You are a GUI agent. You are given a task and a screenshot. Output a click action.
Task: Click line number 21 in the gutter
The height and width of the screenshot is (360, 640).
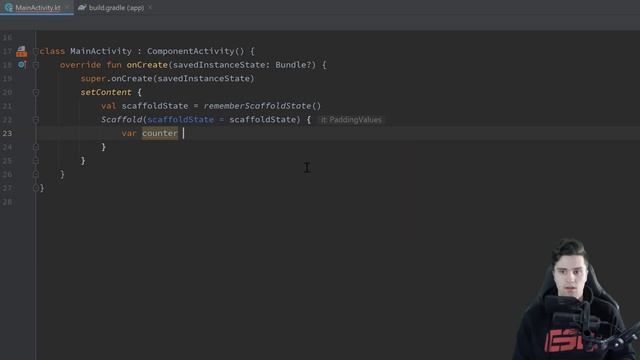7,106
